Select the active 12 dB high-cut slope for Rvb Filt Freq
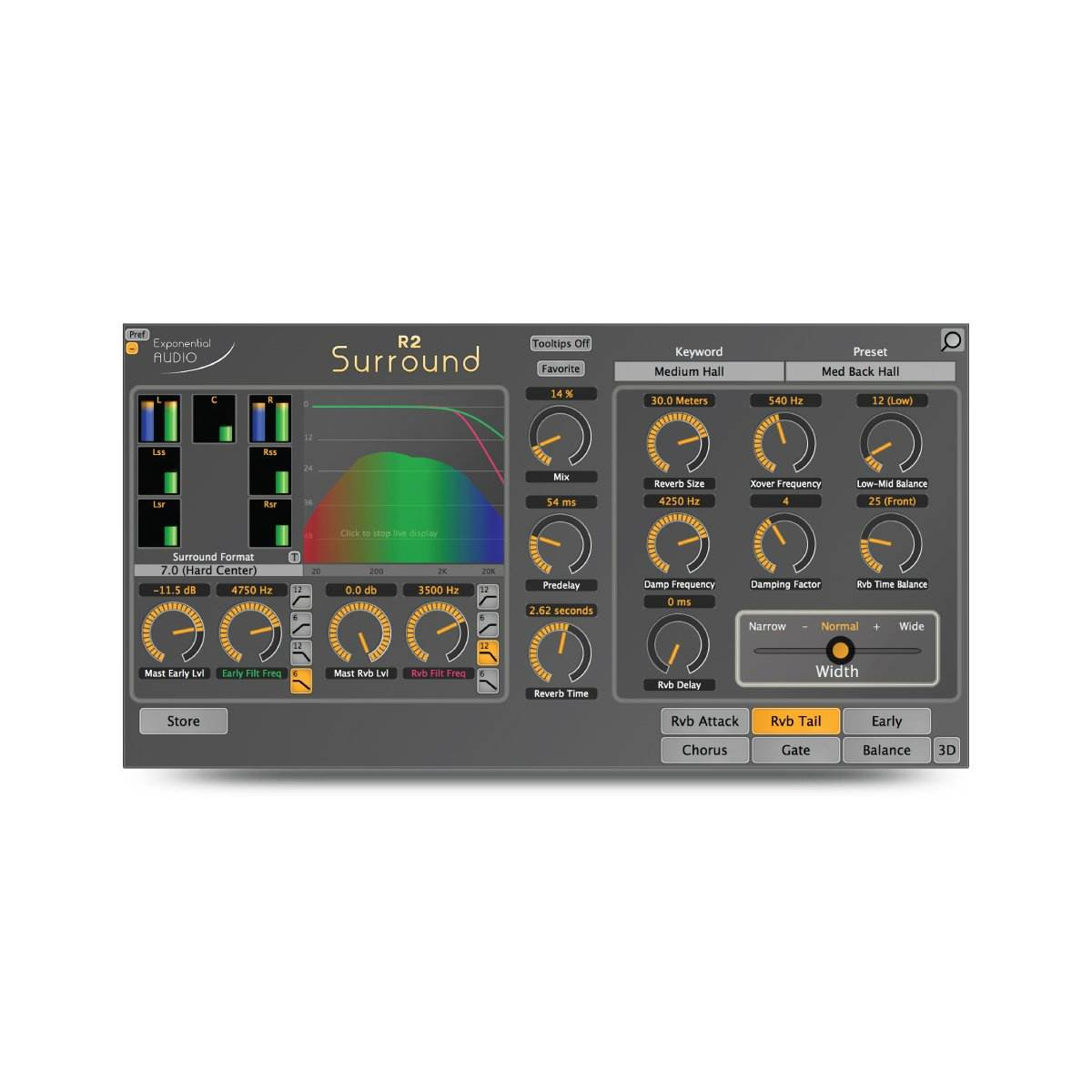 pos(488,652)
